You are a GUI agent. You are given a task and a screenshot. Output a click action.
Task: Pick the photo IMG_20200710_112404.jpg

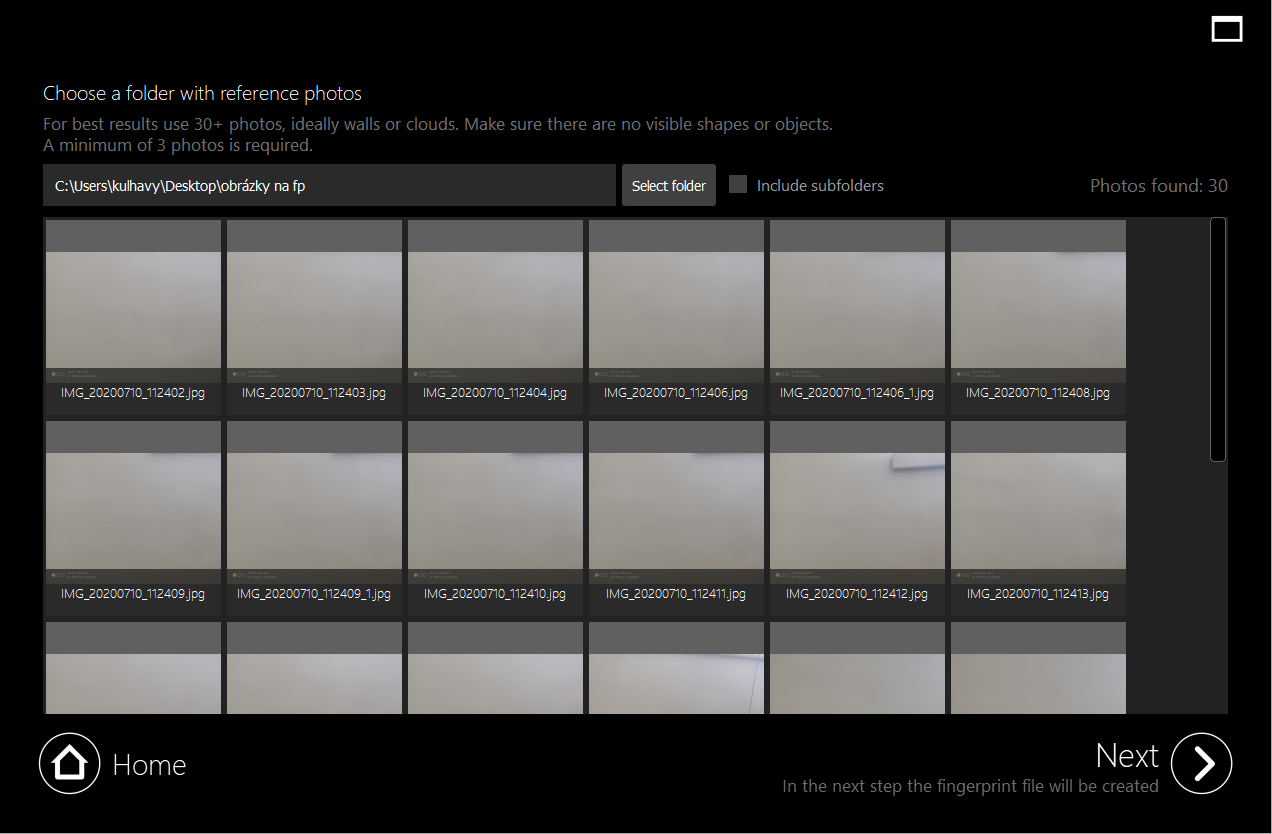click(495, 310)
